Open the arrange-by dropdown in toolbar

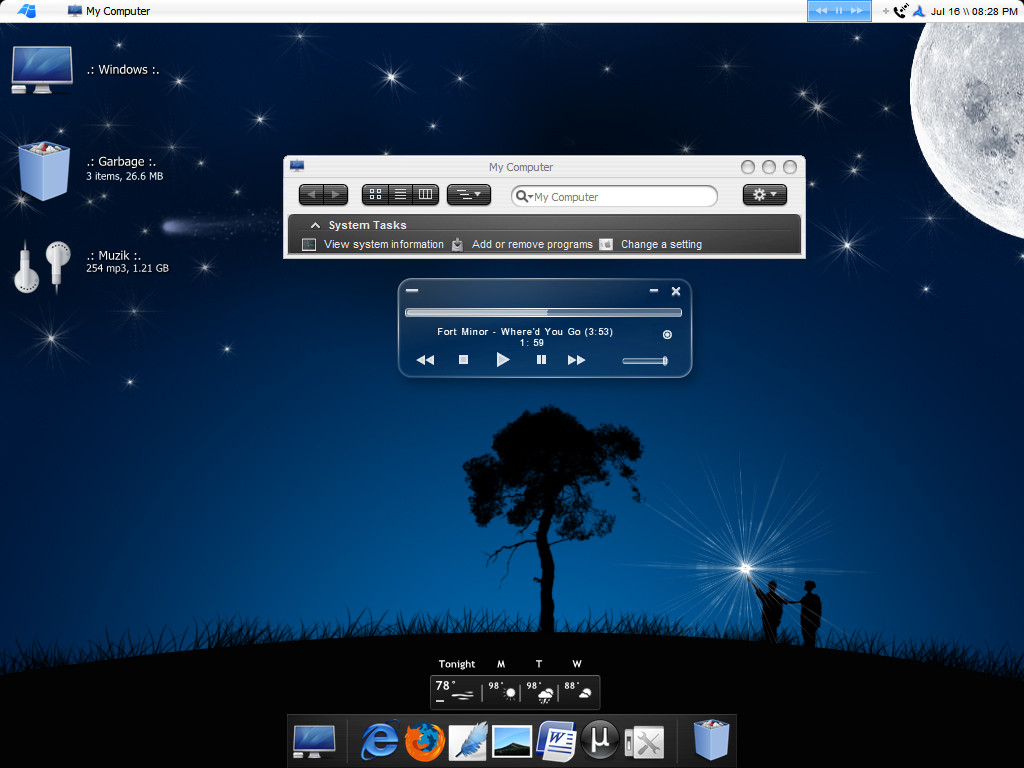click(x=468, y=195)
